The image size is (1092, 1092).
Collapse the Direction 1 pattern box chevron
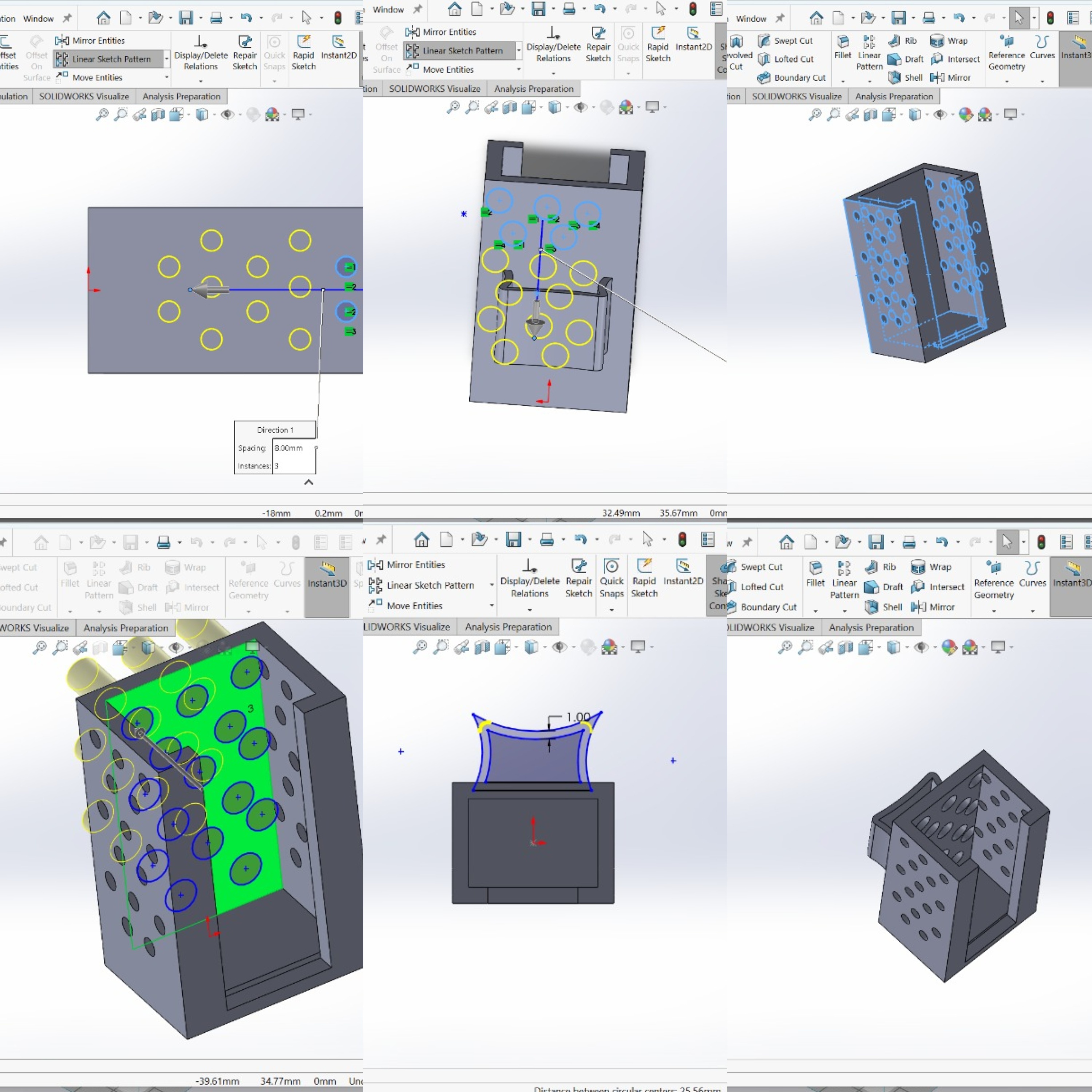tap(309, 482)
